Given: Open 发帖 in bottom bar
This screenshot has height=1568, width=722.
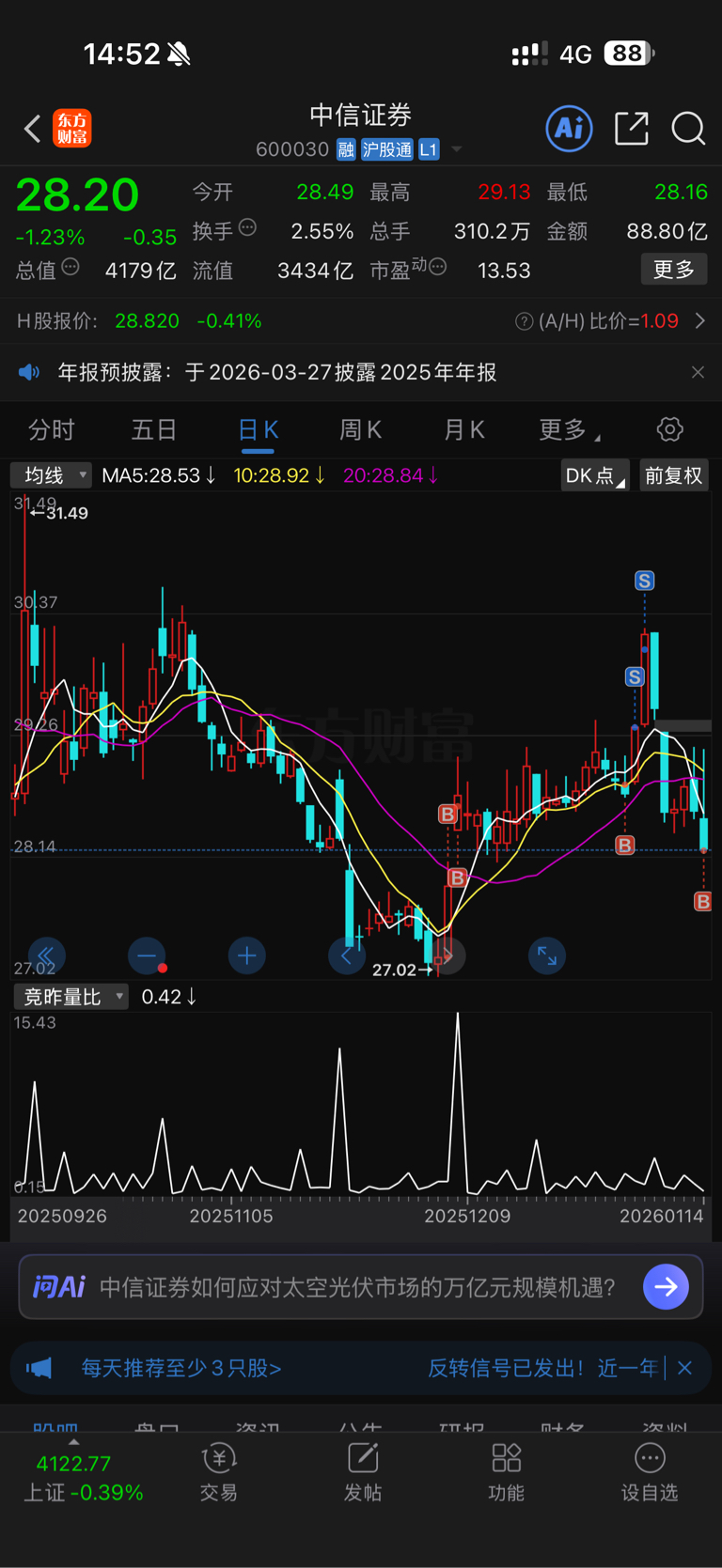Looking at the screenshot, I should pyautogui.click(x=363, y=1473).
